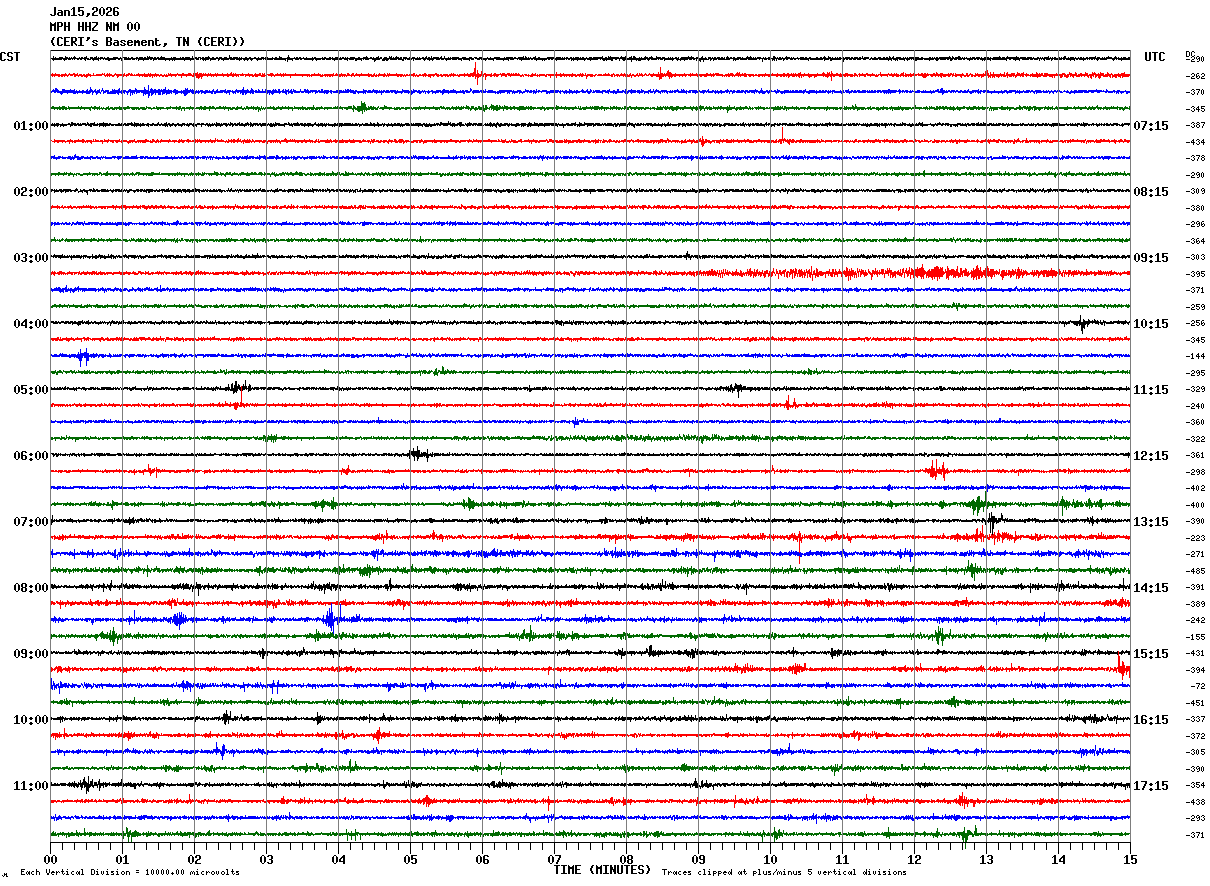Image resolution: width=1210 pixels, height=886 pixels.
Task: Click the 17:15 UTC time label
Action: pos(1151,786)
